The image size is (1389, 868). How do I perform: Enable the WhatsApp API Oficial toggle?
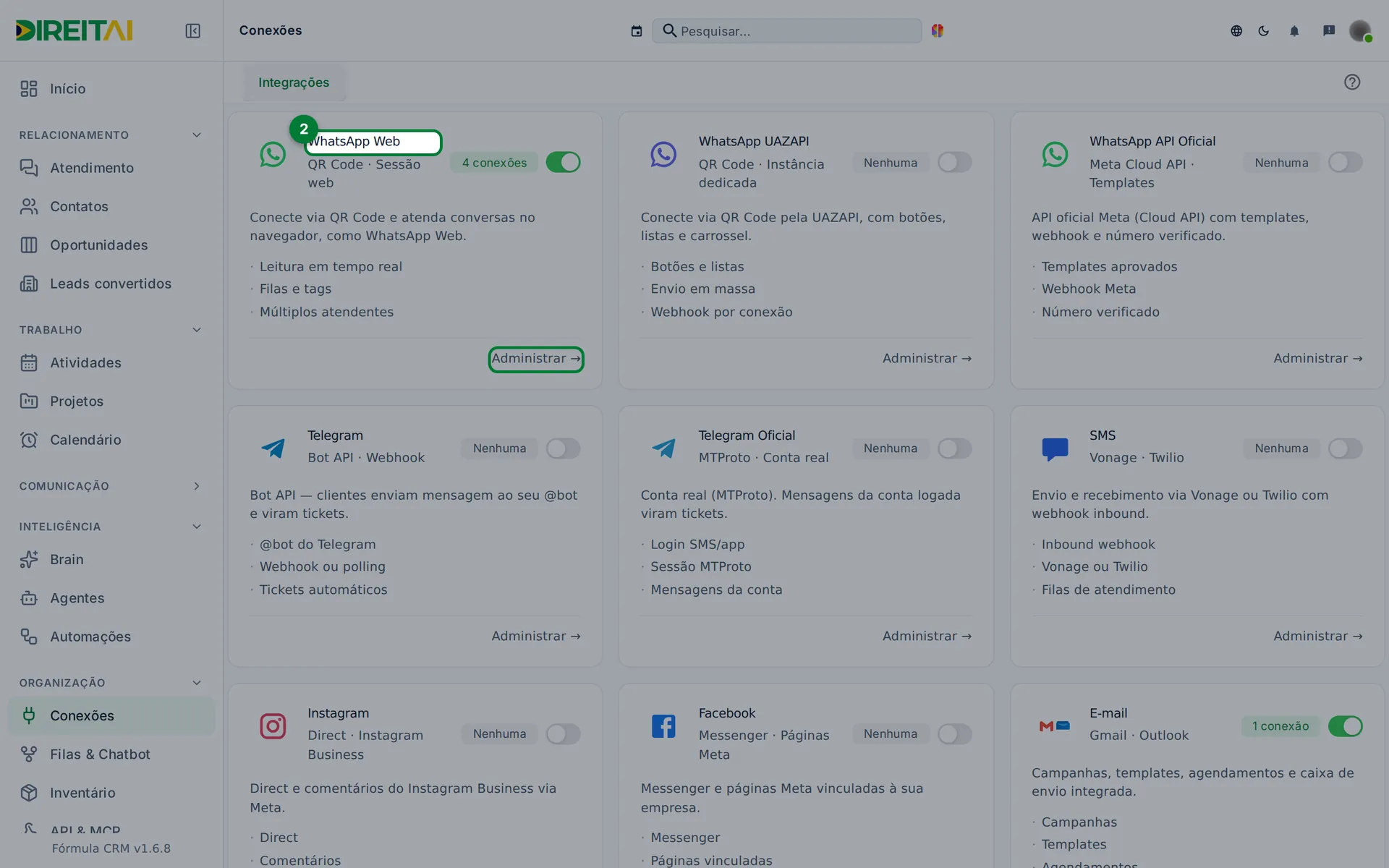(x=1345, y=162)
